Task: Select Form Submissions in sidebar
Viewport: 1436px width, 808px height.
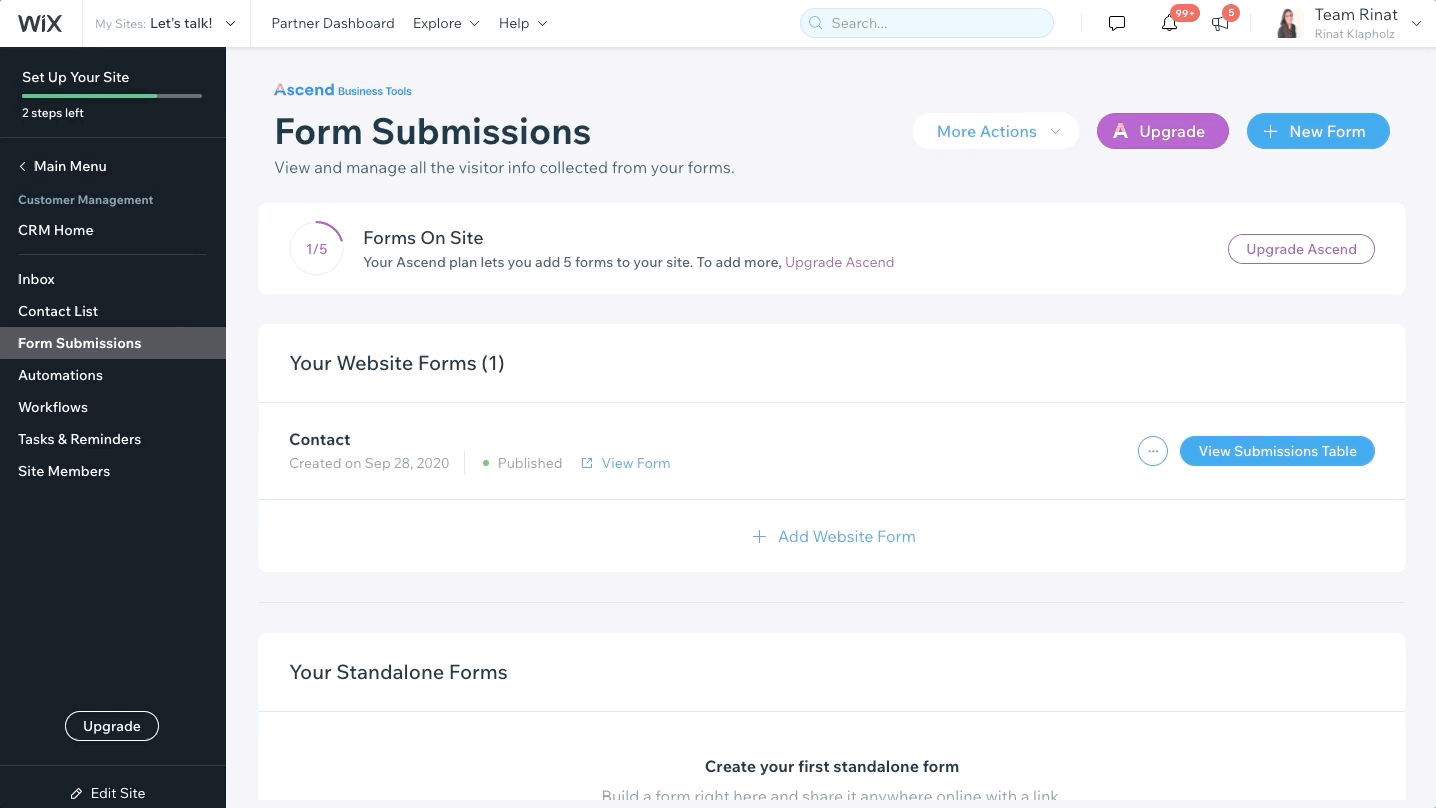Action: pyautogui.click(x=113, y=343)
